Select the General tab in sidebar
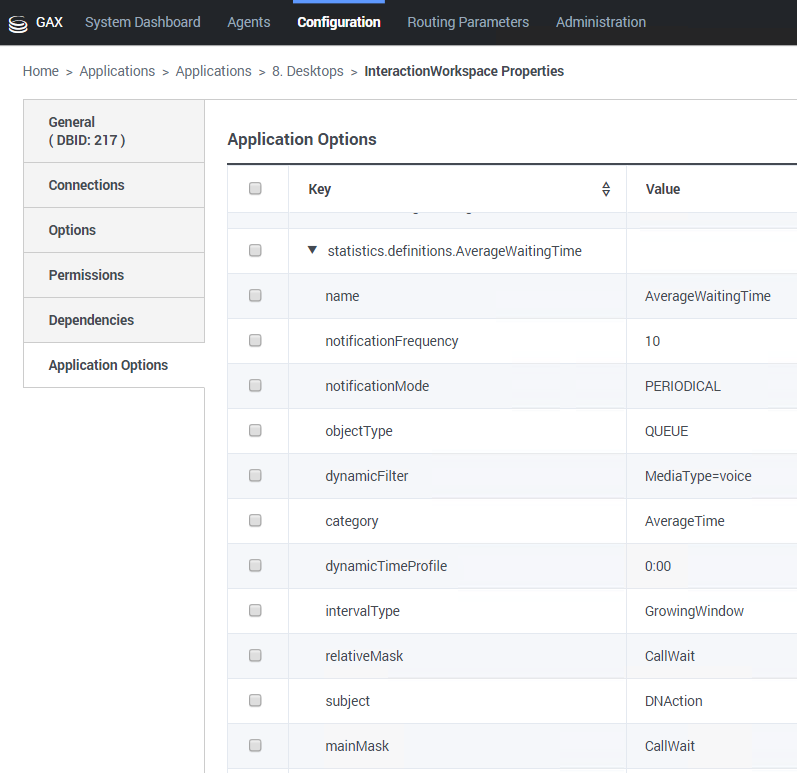 pyautogui.click(x=87, y=131)
